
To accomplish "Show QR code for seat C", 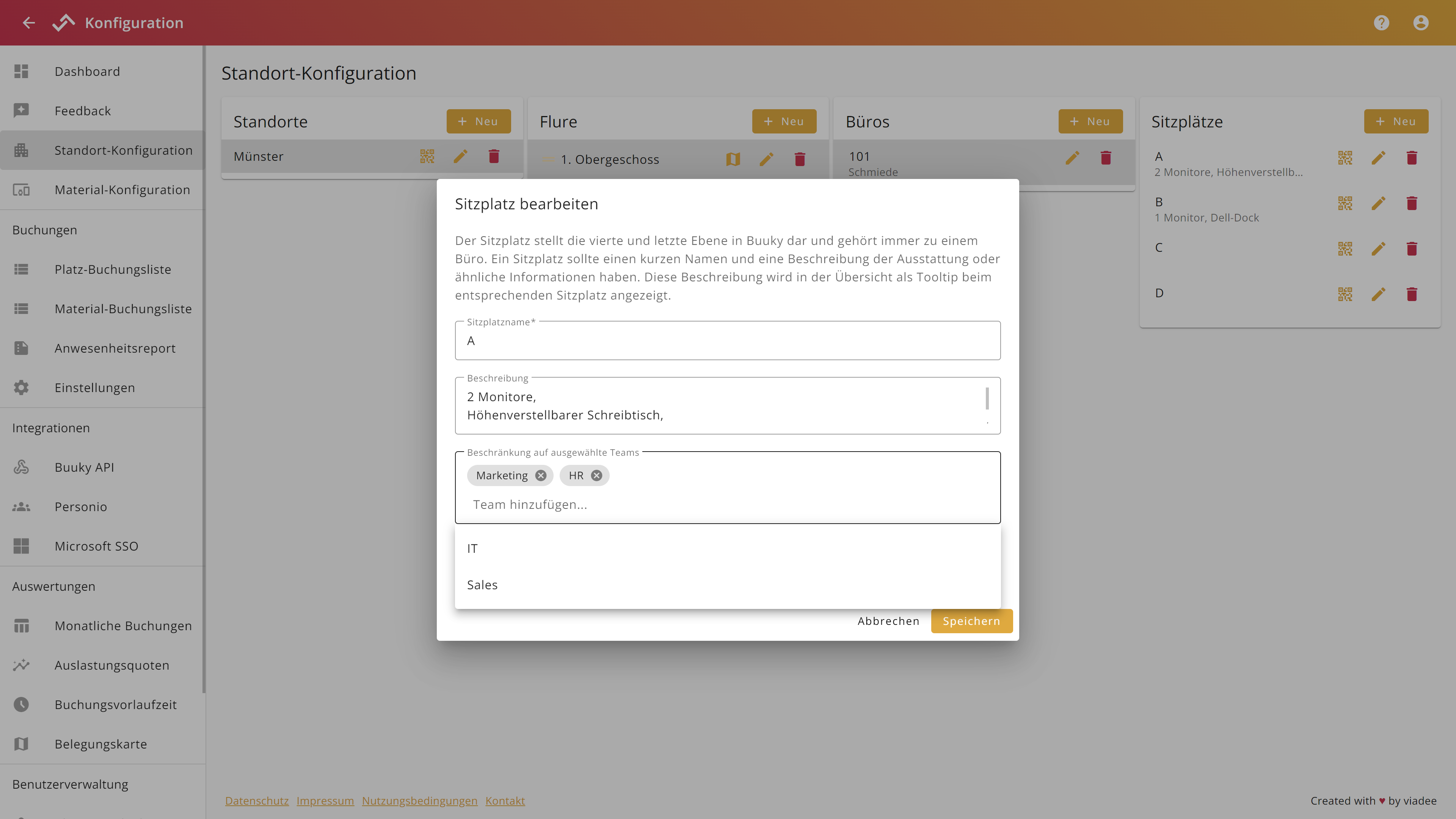I will point(1345,249).
